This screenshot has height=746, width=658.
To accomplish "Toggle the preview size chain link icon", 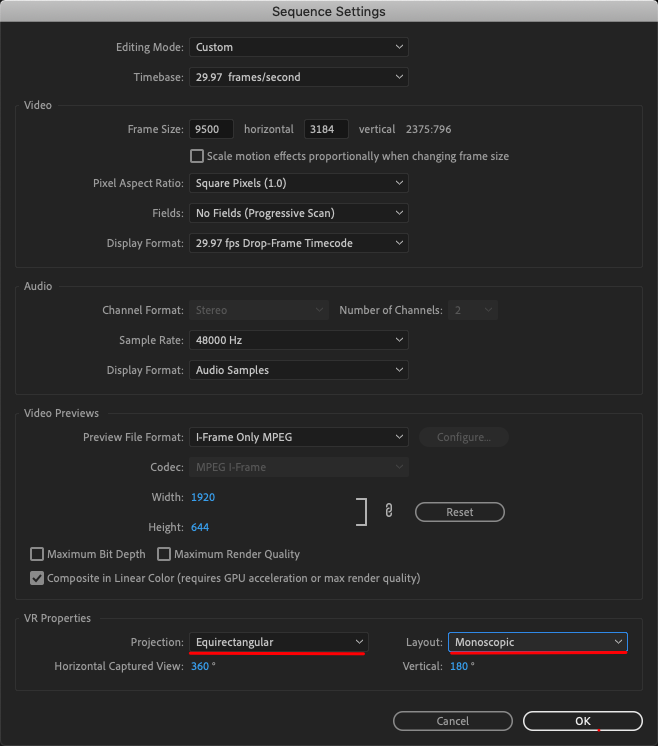I will tap(389, 510).
